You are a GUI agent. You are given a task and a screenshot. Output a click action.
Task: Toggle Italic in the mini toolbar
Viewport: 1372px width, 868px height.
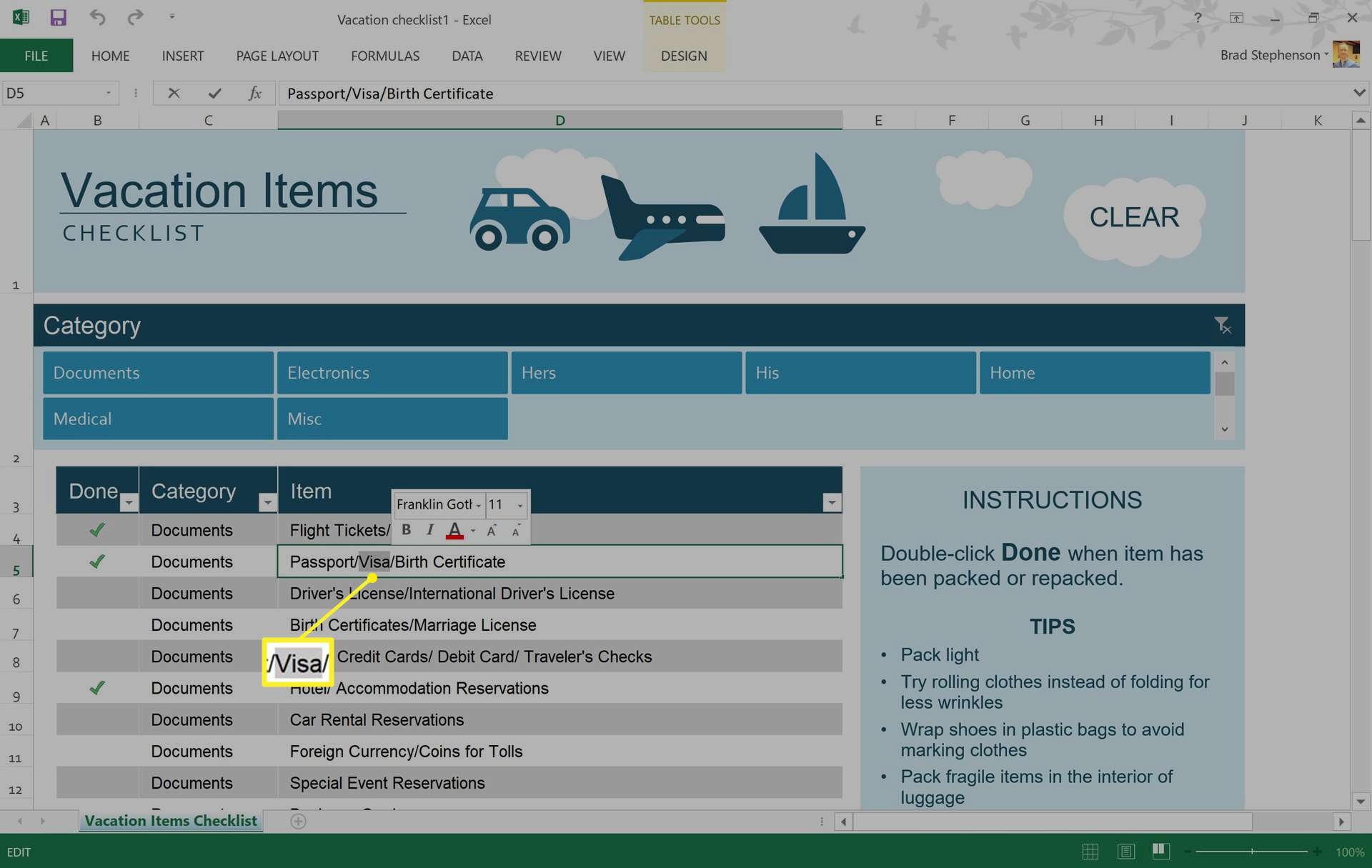click(429, 530)
